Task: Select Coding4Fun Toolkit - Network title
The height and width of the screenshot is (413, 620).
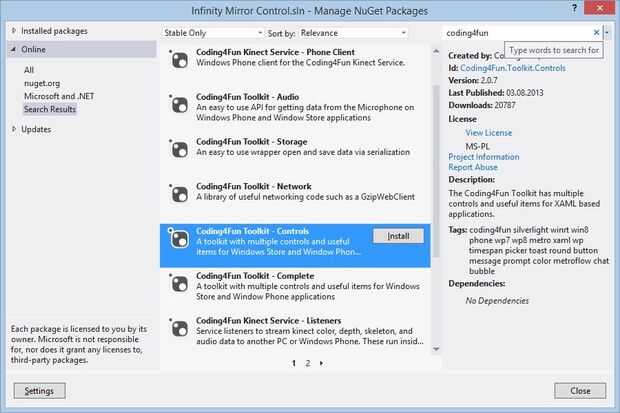Action: pyautogui.click(x=253, y=186)
